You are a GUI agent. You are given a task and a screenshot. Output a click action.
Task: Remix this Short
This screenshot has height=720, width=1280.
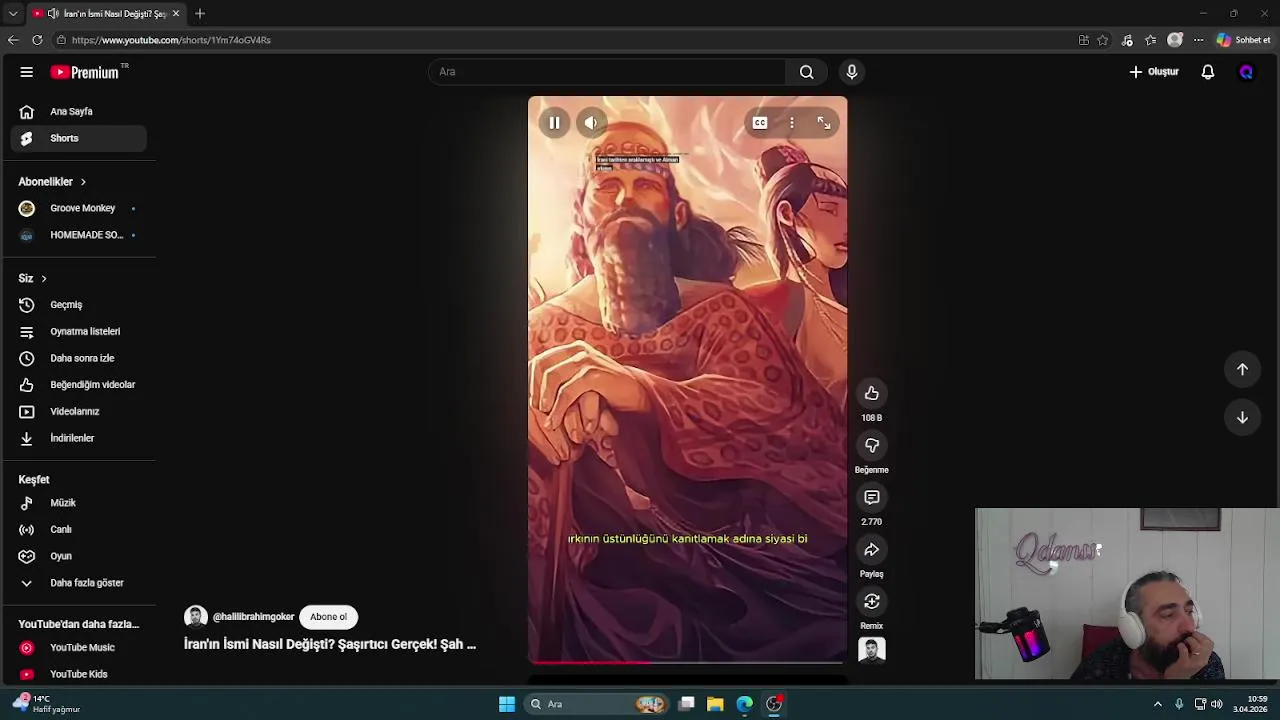click(x=872, y=601)
